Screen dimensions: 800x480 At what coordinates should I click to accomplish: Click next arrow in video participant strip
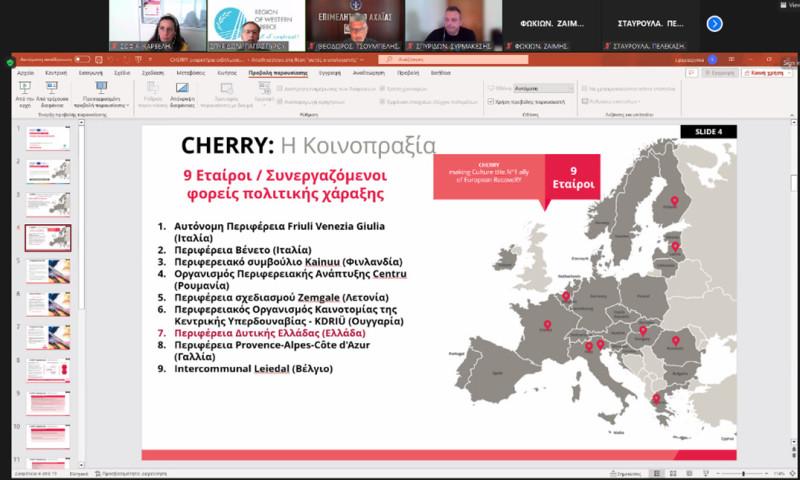click(x=714, y=23)
